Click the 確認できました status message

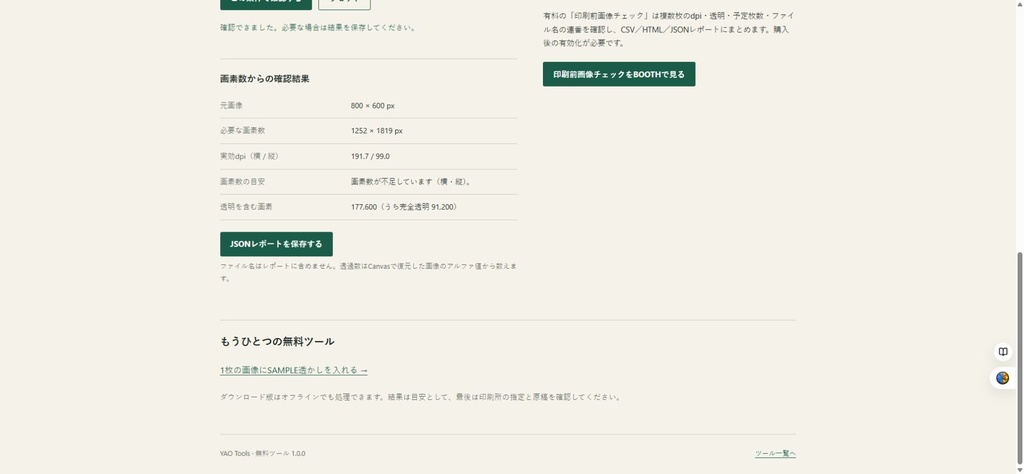[317, 28]
